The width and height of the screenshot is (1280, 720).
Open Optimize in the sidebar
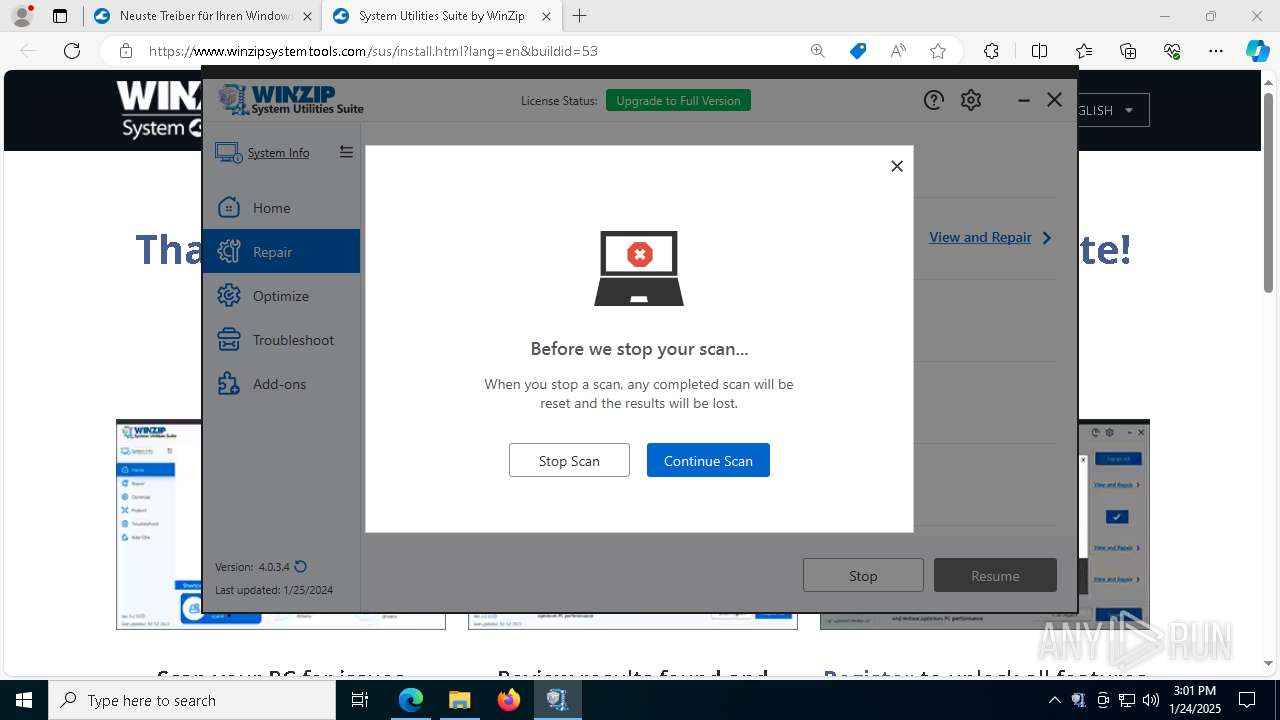tap(281, 296)
